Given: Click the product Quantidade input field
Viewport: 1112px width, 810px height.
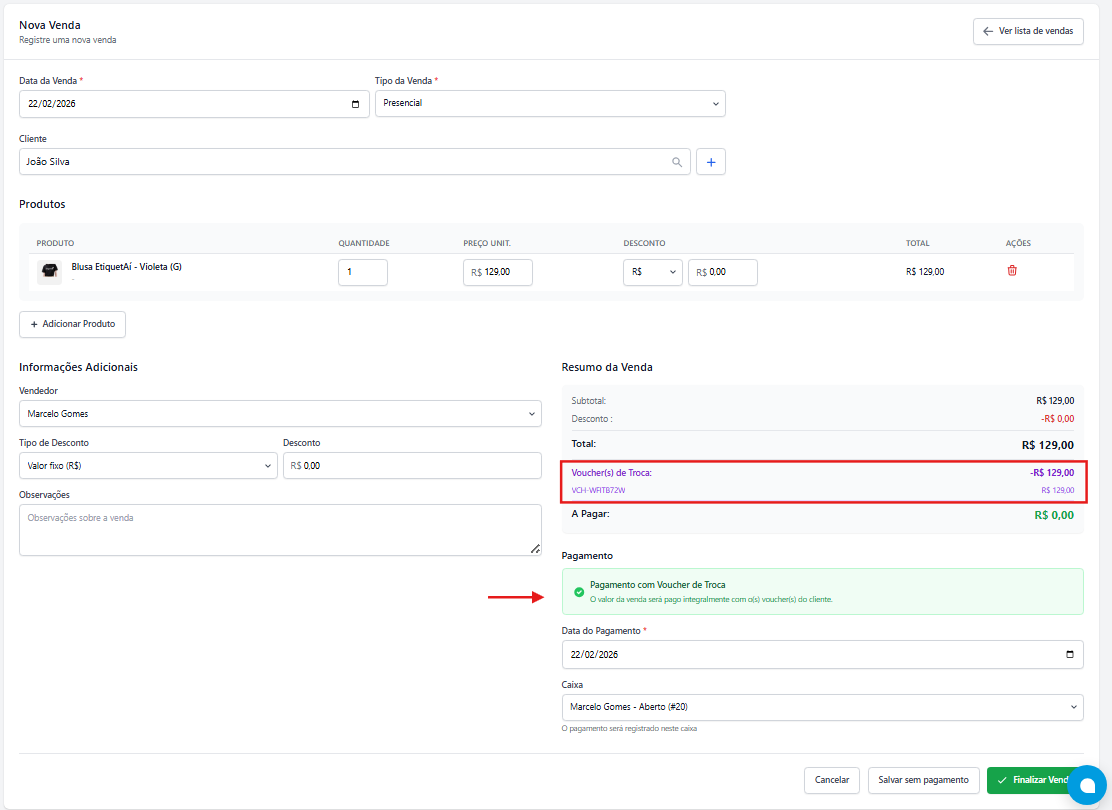Looking at the screenshot, I should tap(362, 272).
